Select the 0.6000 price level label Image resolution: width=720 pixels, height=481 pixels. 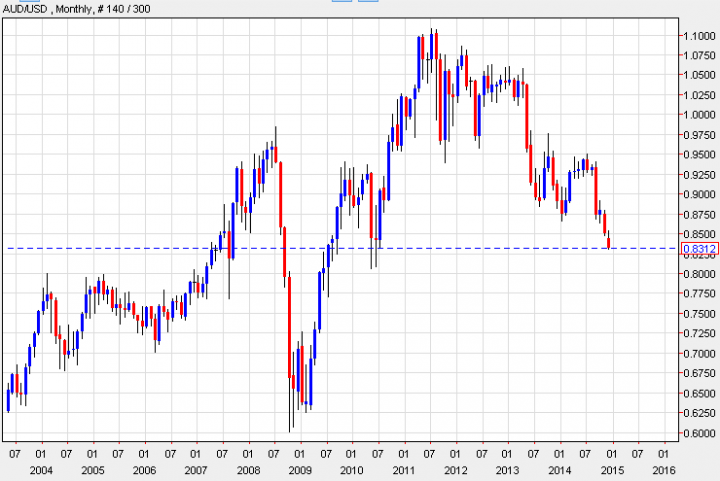click(699, 433)
